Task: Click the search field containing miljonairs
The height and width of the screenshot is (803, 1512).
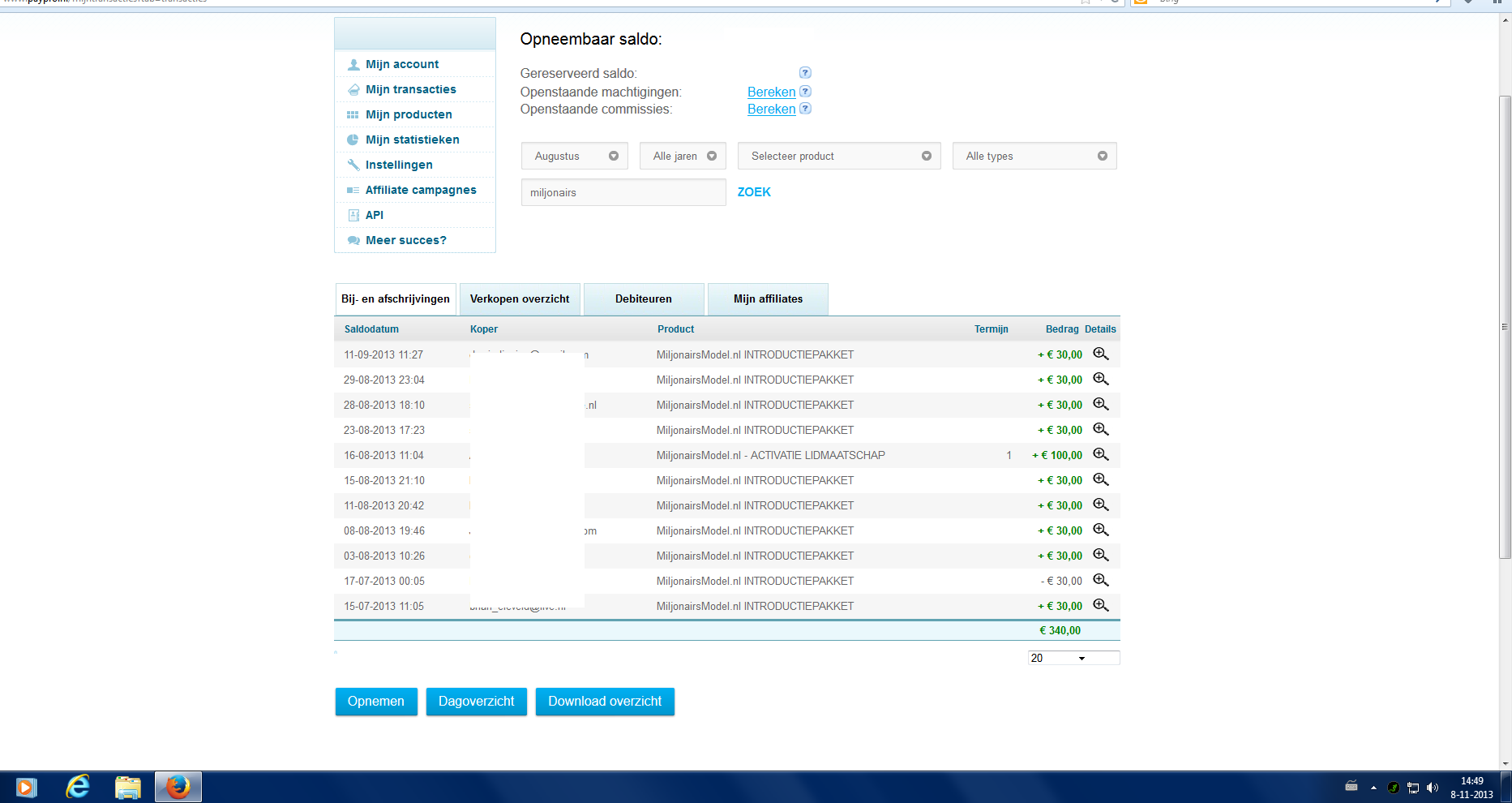Action: pyautogui.click(x=623, y=192)
